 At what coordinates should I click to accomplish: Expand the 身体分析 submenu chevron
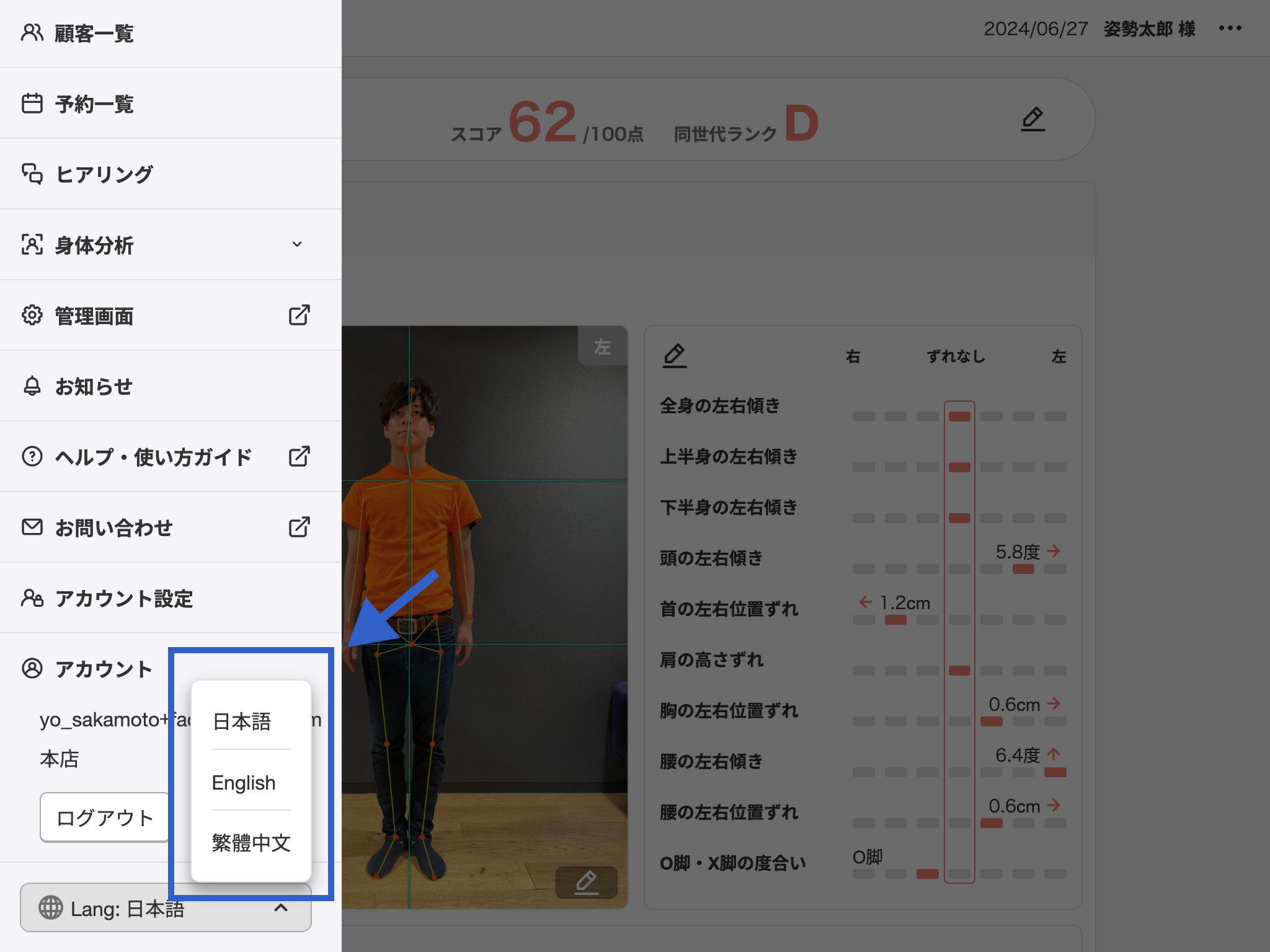pyautogui.click(x=297, y=244)
